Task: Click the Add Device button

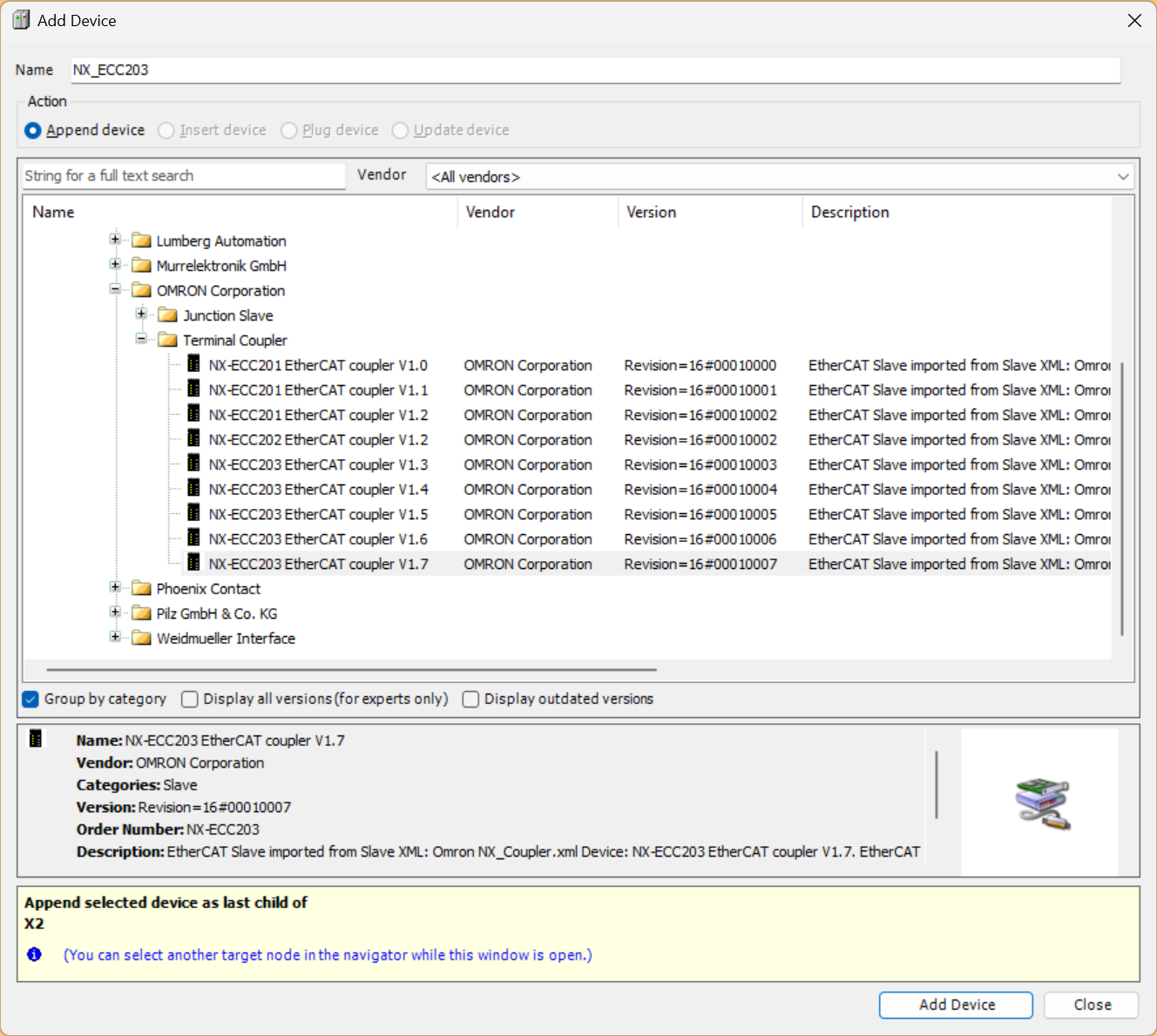Action: pyautogui.click(x=956, y=1005)
